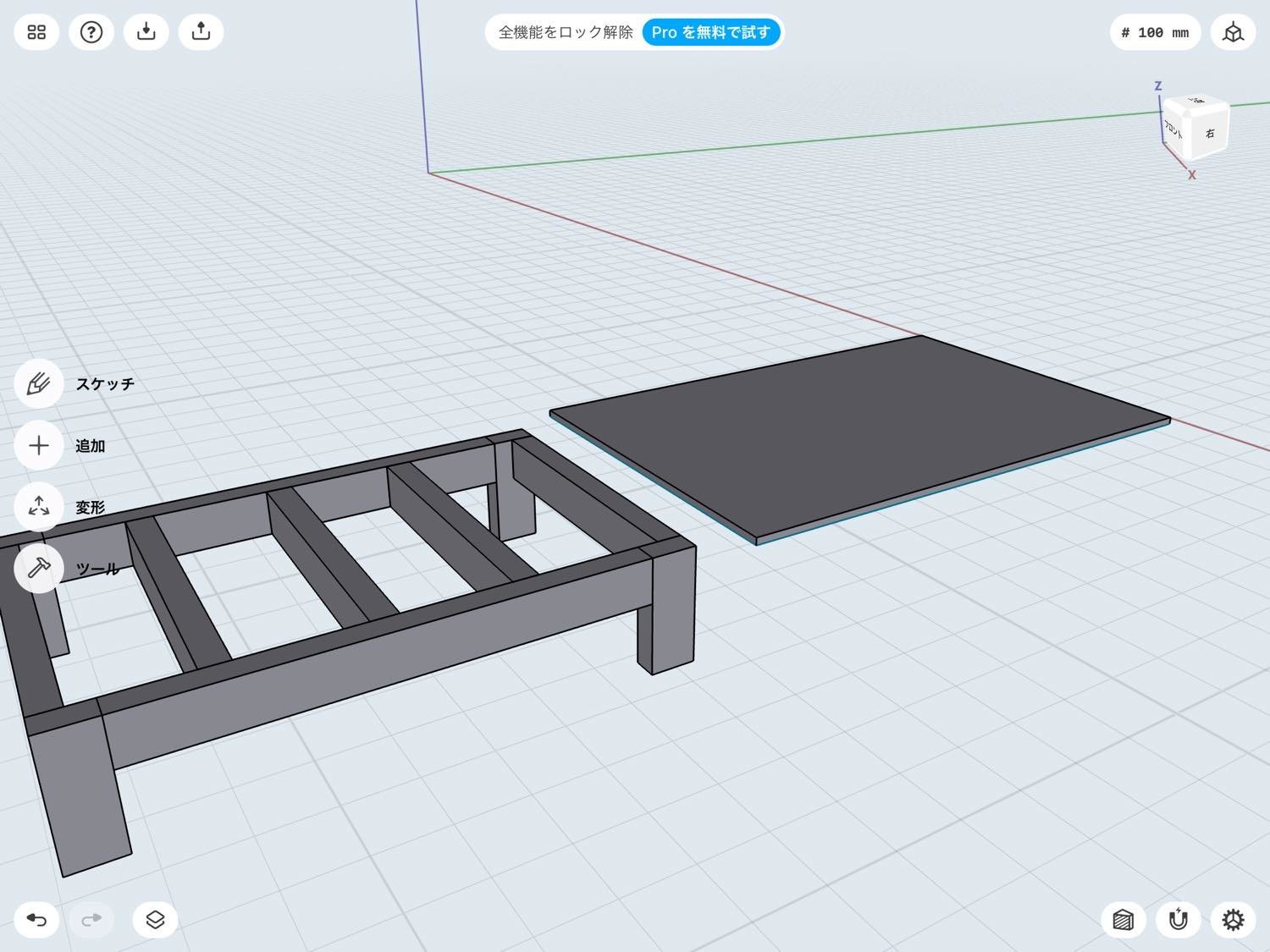Open the 追加 plus menu
This screenshot has width=1270, height=952.
39,446
